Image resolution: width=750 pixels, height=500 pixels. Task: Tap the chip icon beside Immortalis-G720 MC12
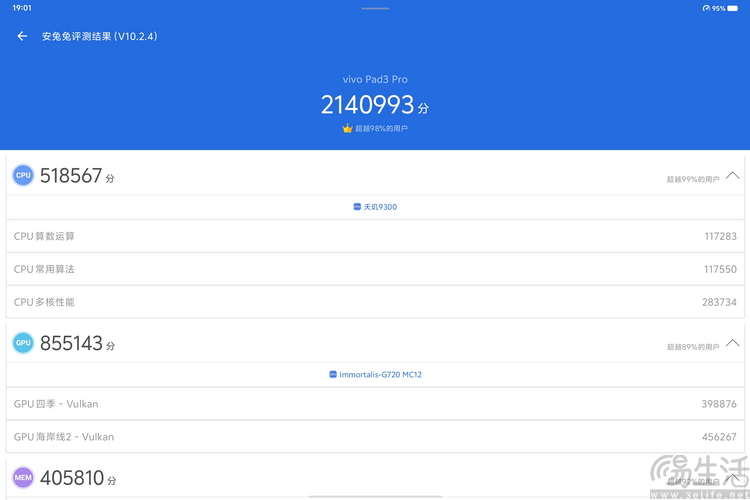click(x=333, y=374)
